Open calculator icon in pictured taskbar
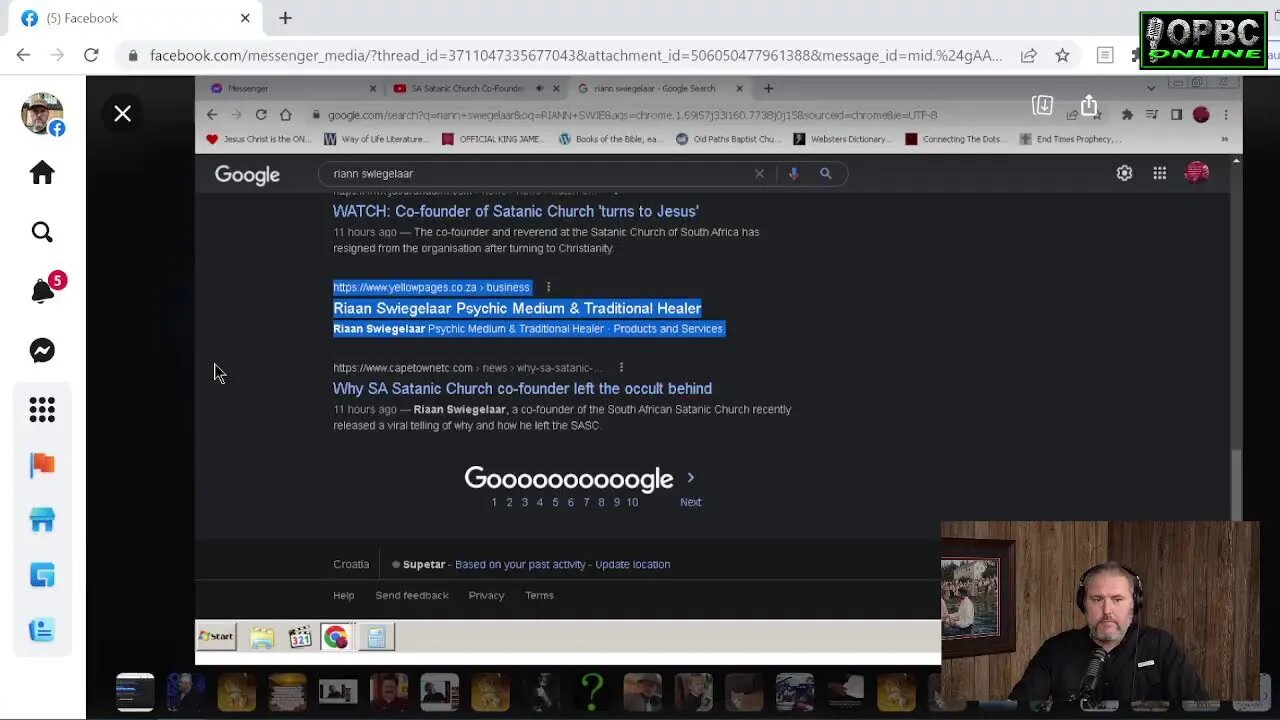 [377, 637]
